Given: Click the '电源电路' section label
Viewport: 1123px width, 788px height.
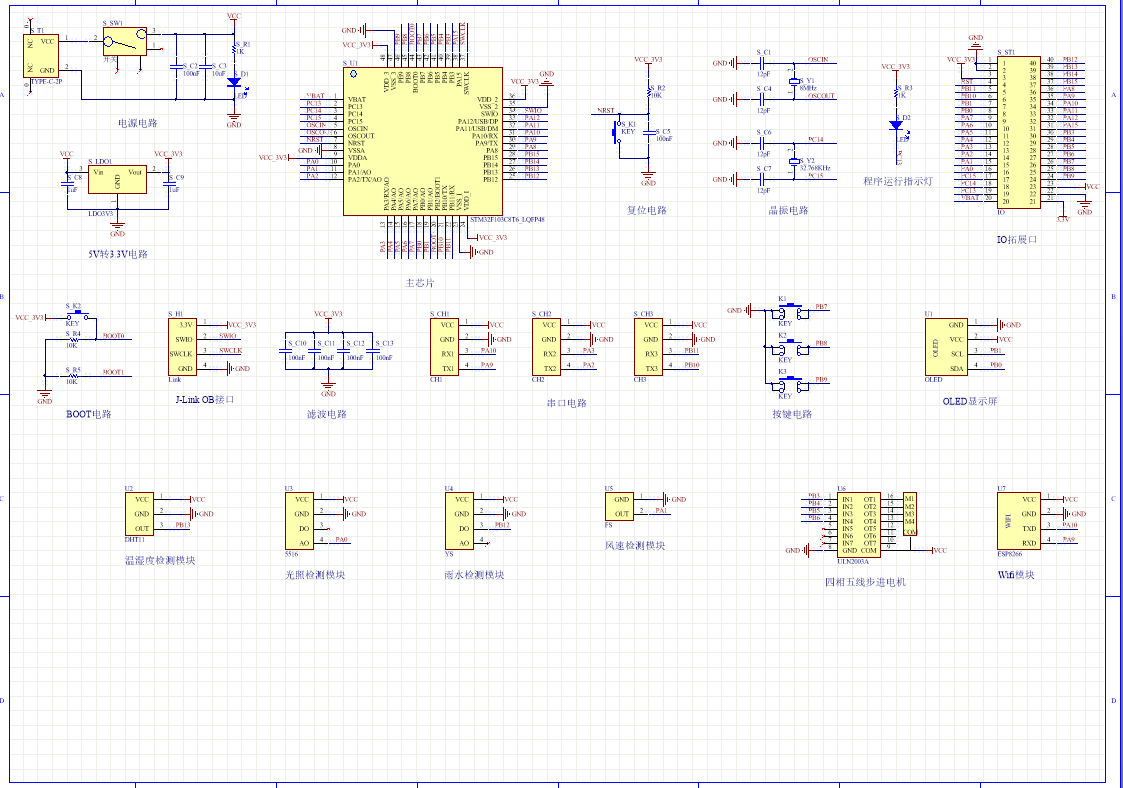Looking at the screenshot, I should [x=137, y=124].
